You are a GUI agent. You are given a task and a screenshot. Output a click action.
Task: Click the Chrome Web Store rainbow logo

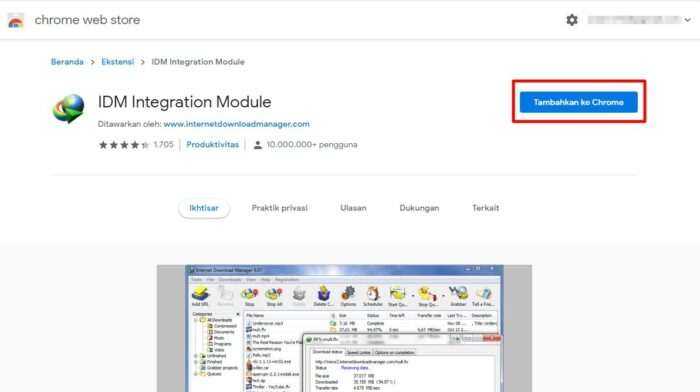(x=16, y=21)
